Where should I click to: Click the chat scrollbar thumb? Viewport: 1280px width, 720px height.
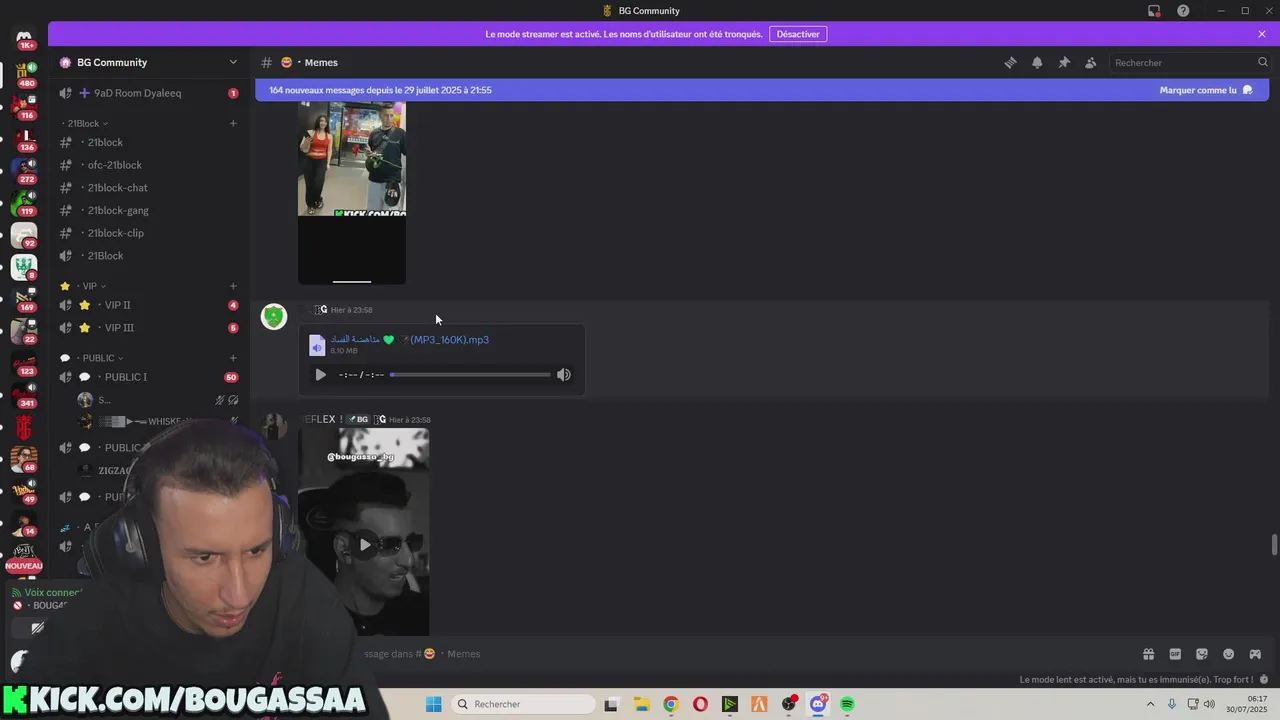[x=1274, y=545]
